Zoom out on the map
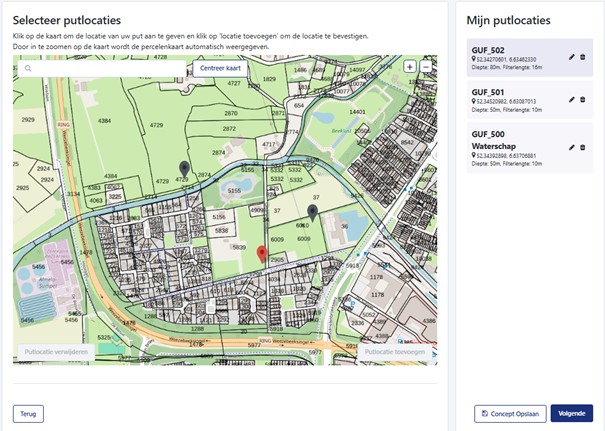Viewport: 605px width, 431px height. [x=426, y=66]
